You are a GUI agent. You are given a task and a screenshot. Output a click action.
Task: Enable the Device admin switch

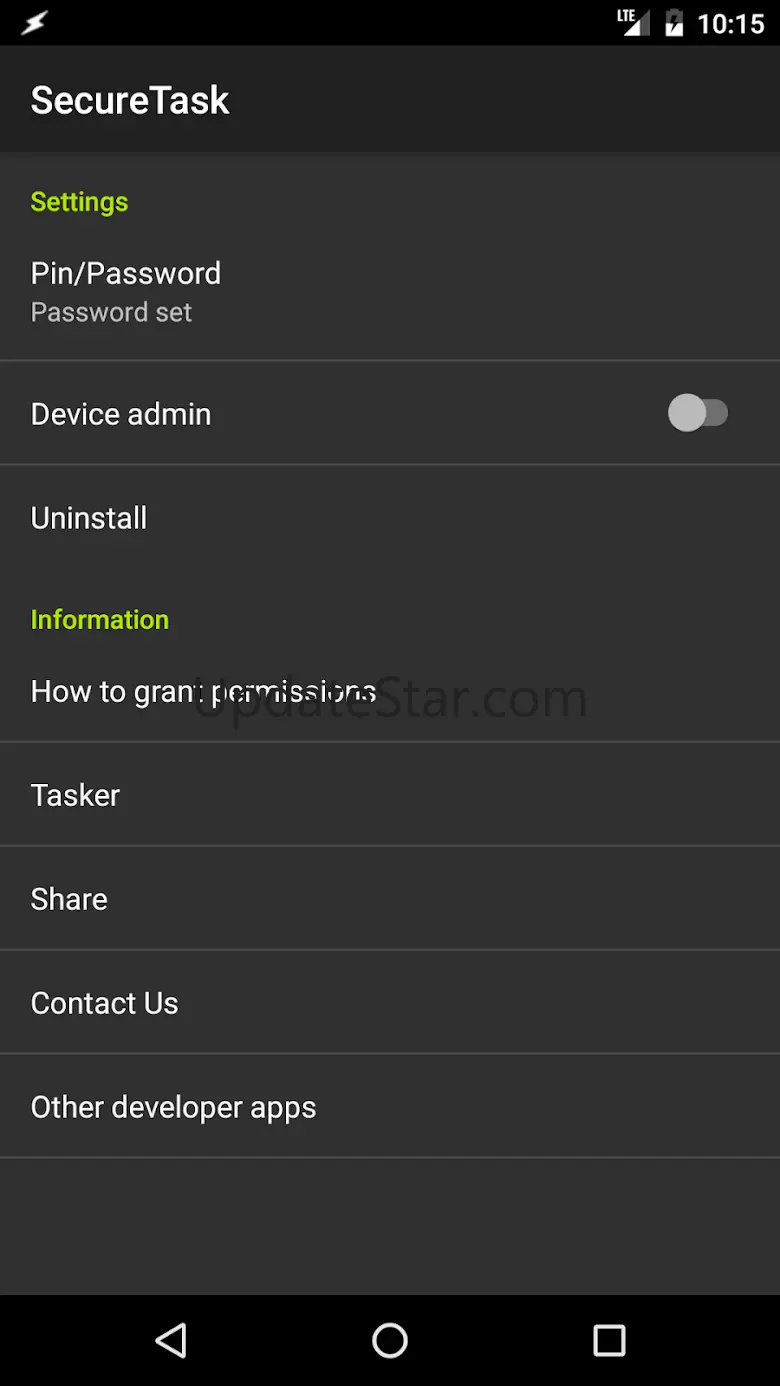(698, 413)
